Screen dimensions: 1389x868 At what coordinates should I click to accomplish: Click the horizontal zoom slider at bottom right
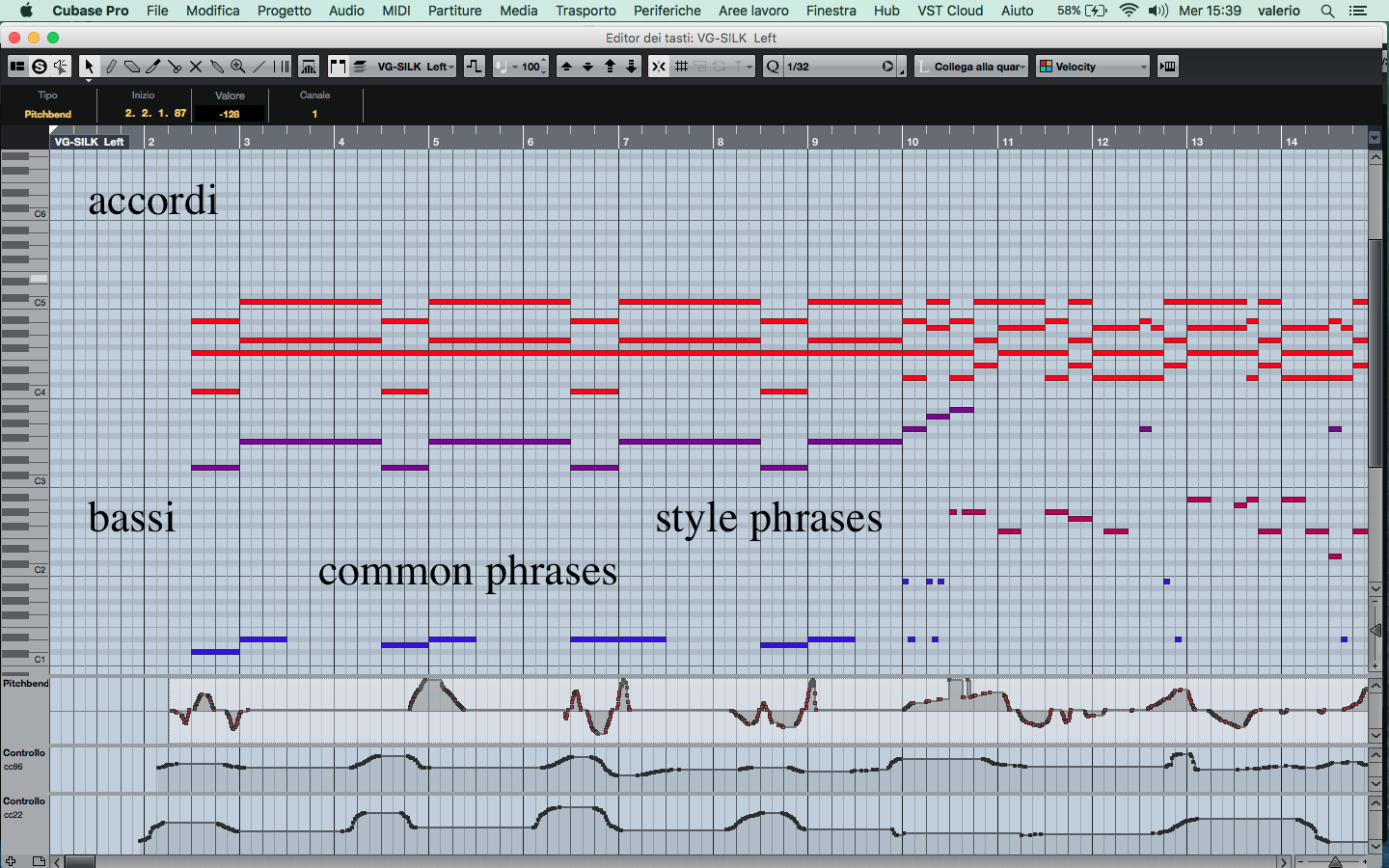coord(1335,861)
